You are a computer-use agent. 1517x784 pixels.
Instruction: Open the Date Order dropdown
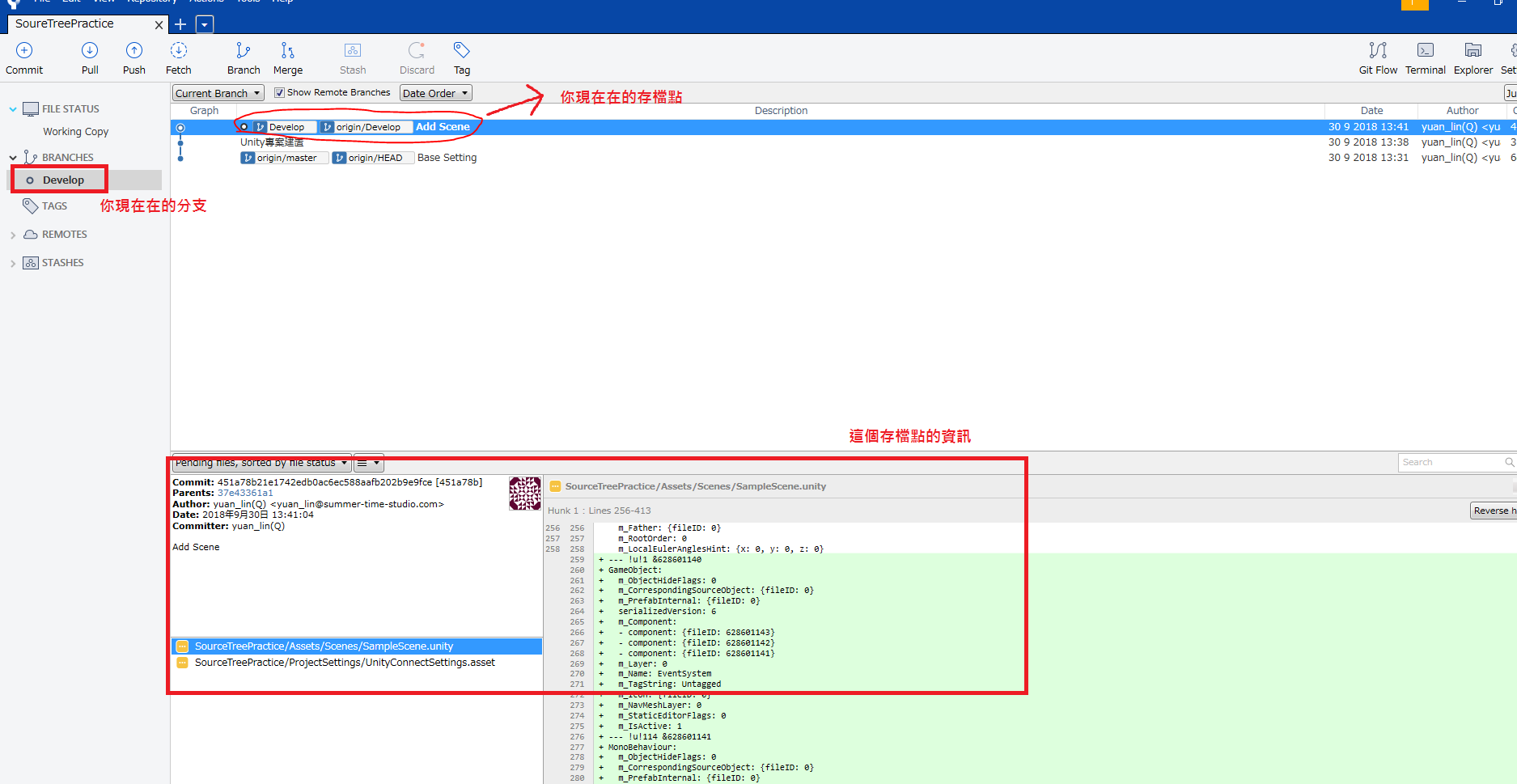point(436,93)
